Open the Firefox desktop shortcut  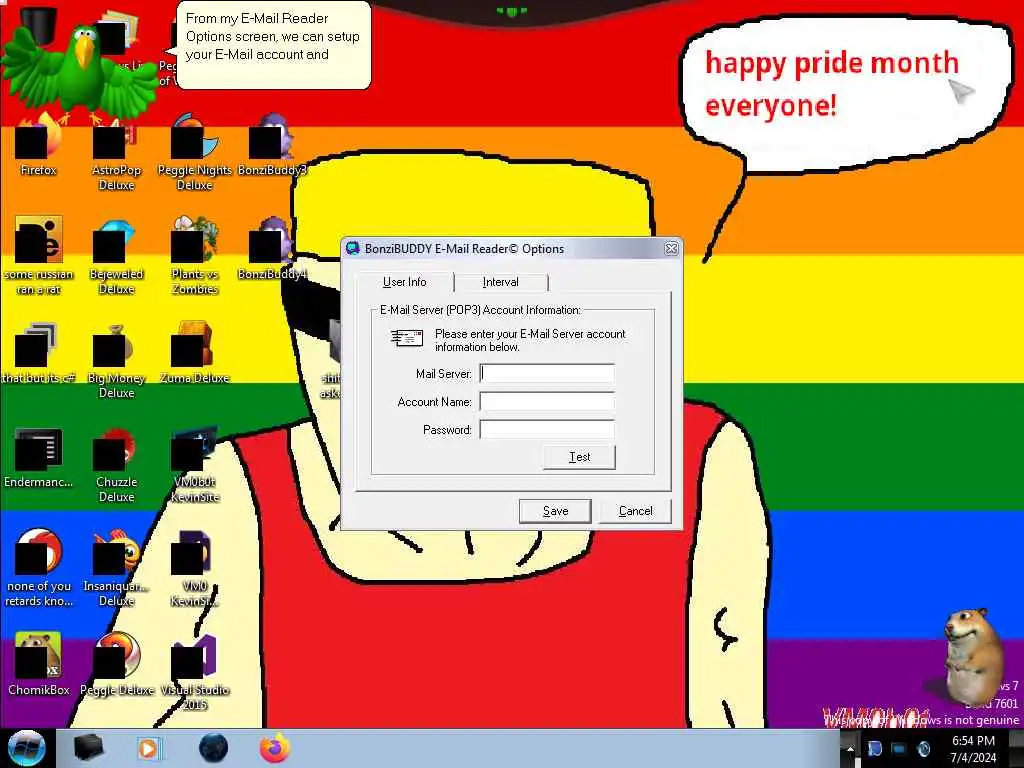coord(38,144)
